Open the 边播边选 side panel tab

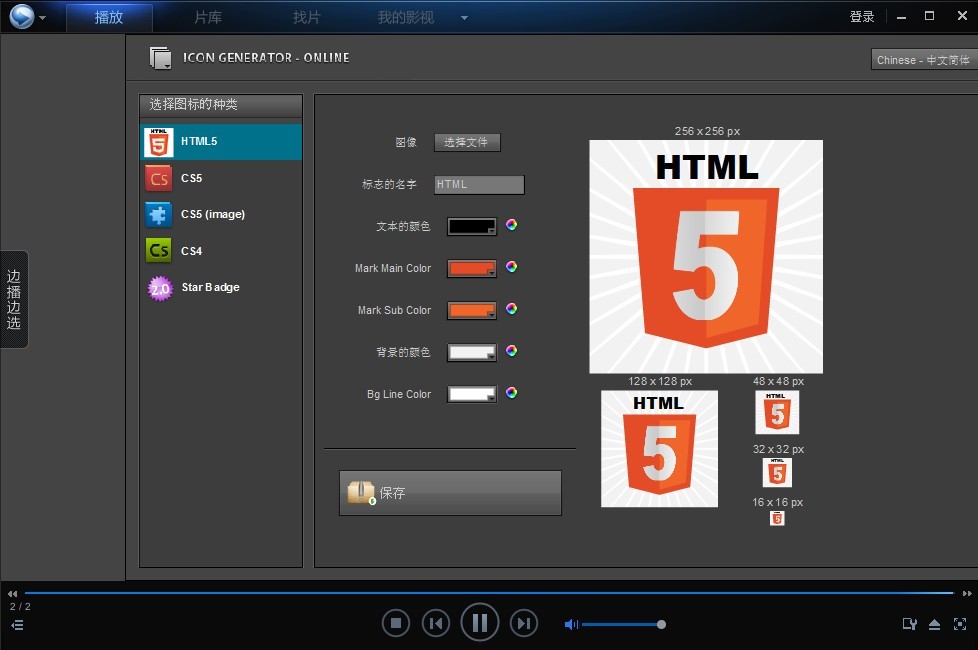[x=14, y=299]
